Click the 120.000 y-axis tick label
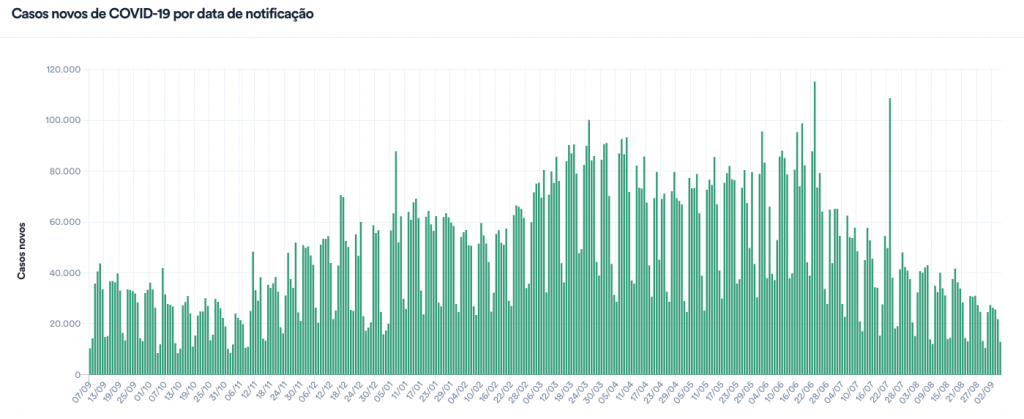Viewport: 1024px width, 419px height. pos(62,70)
